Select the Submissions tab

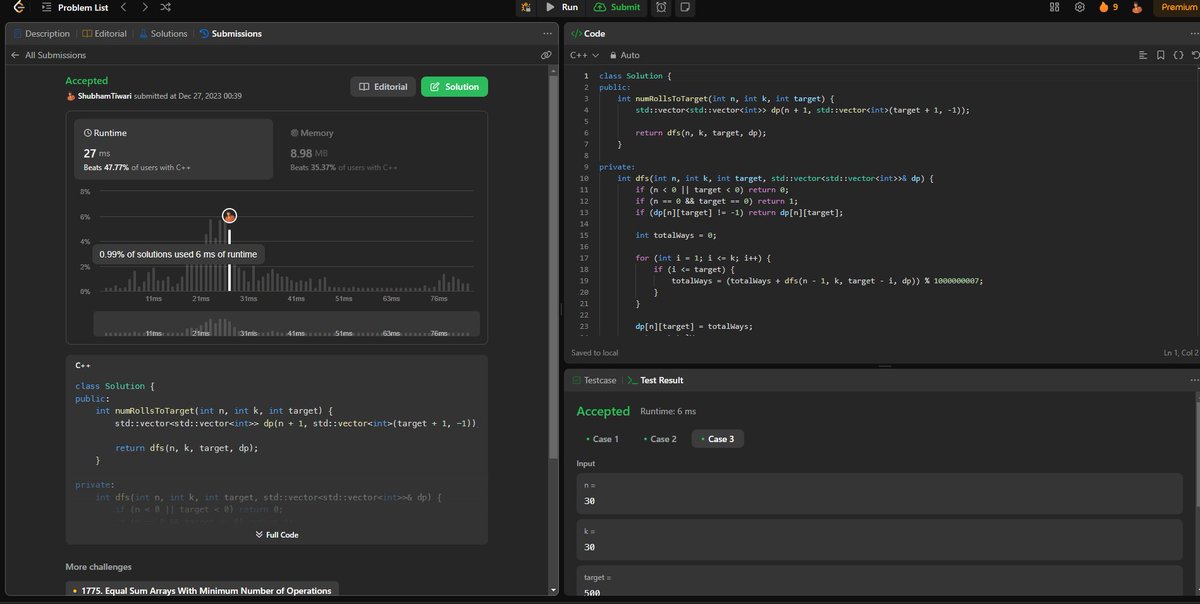(x=231, y=33)
